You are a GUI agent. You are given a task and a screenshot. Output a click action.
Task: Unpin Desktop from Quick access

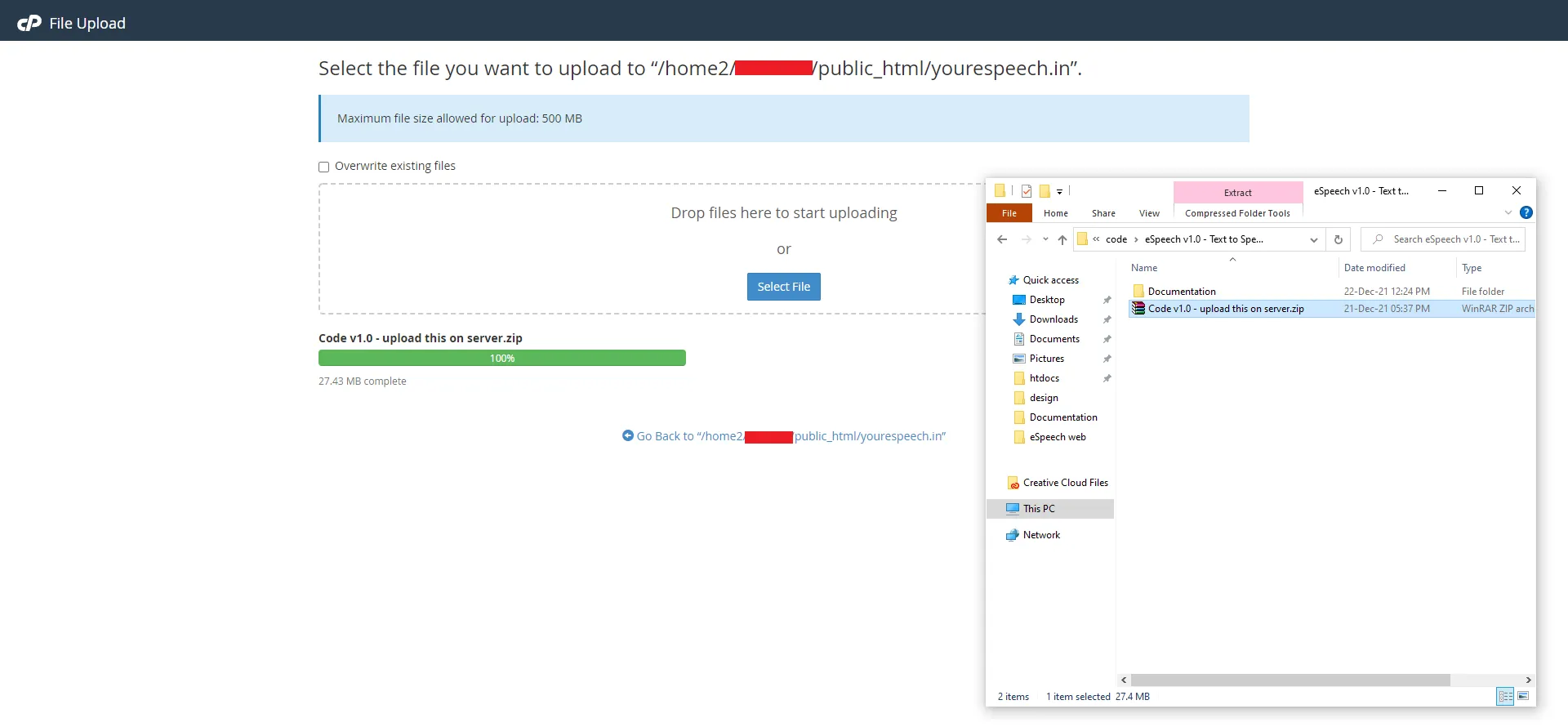[x=1107, y=300]
